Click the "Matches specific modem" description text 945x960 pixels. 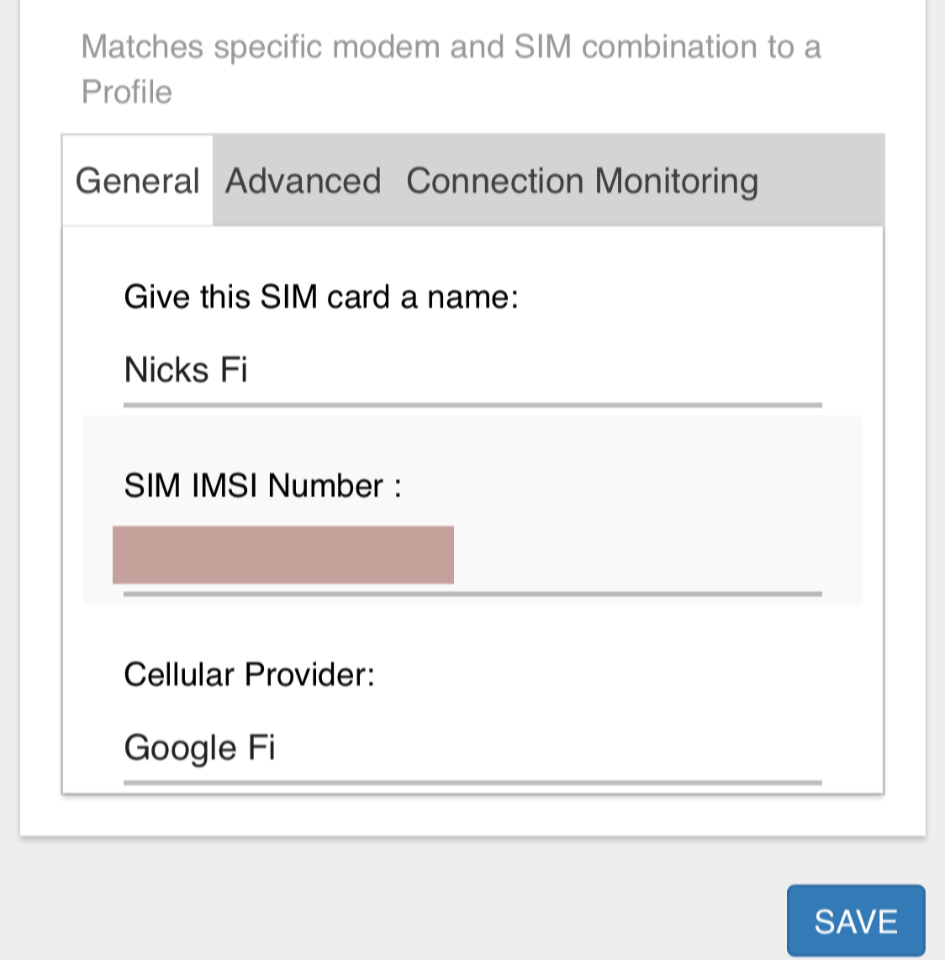pyautogui.click(x=450, y=47)
